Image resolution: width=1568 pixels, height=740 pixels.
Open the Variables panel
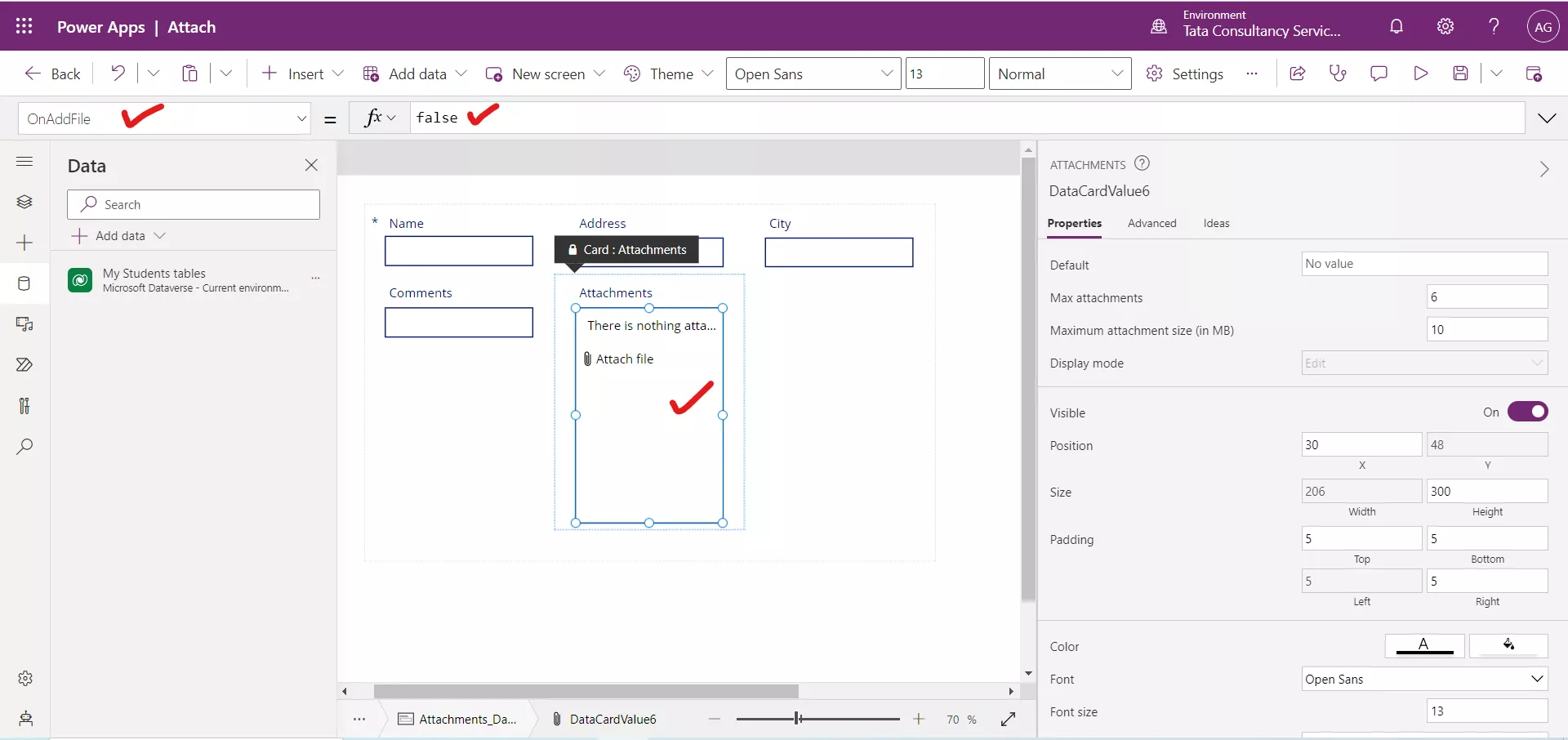pos(24,406)
